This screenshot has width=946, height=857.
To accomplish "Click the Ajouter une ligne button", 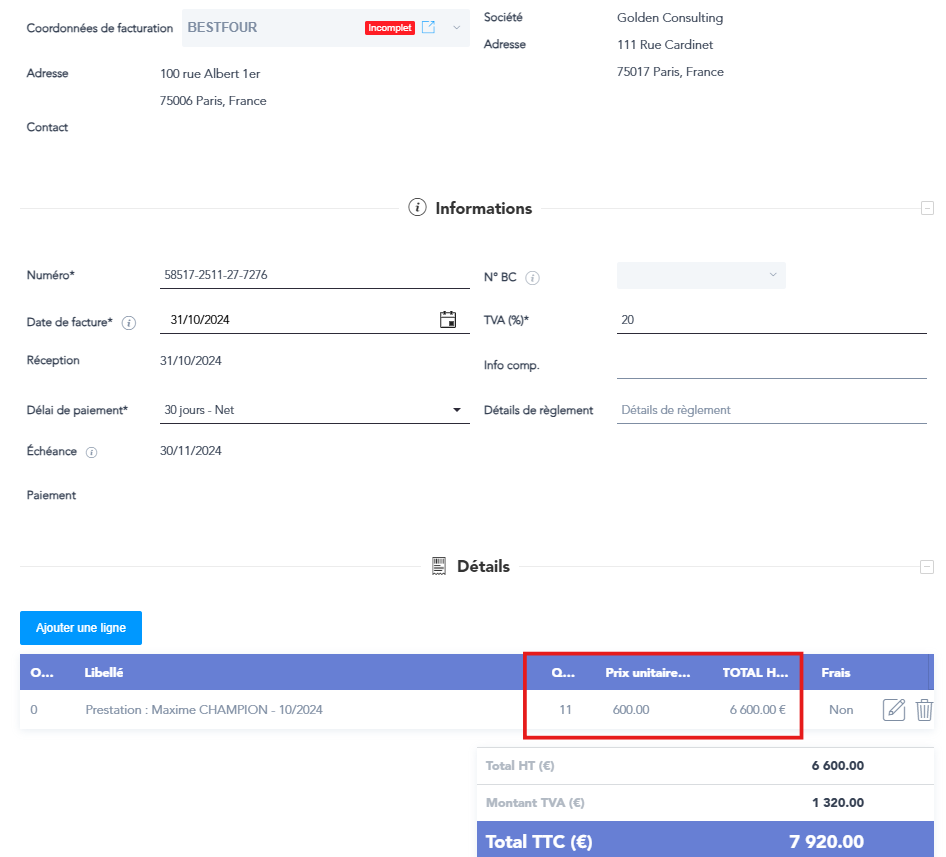I will click(x=81, y=628).
